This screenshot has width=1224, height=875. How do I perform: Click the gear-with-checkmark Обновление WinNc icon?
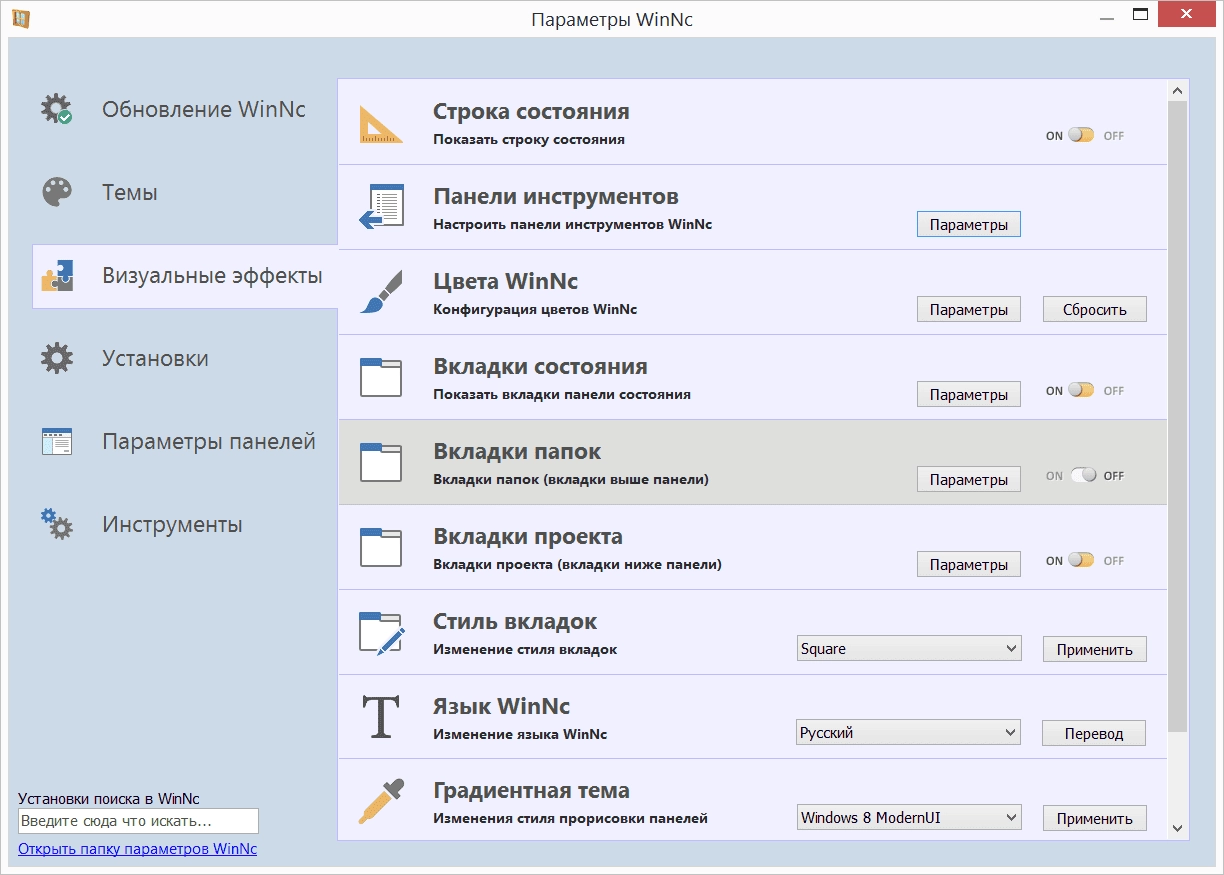[x=57, y=109]
